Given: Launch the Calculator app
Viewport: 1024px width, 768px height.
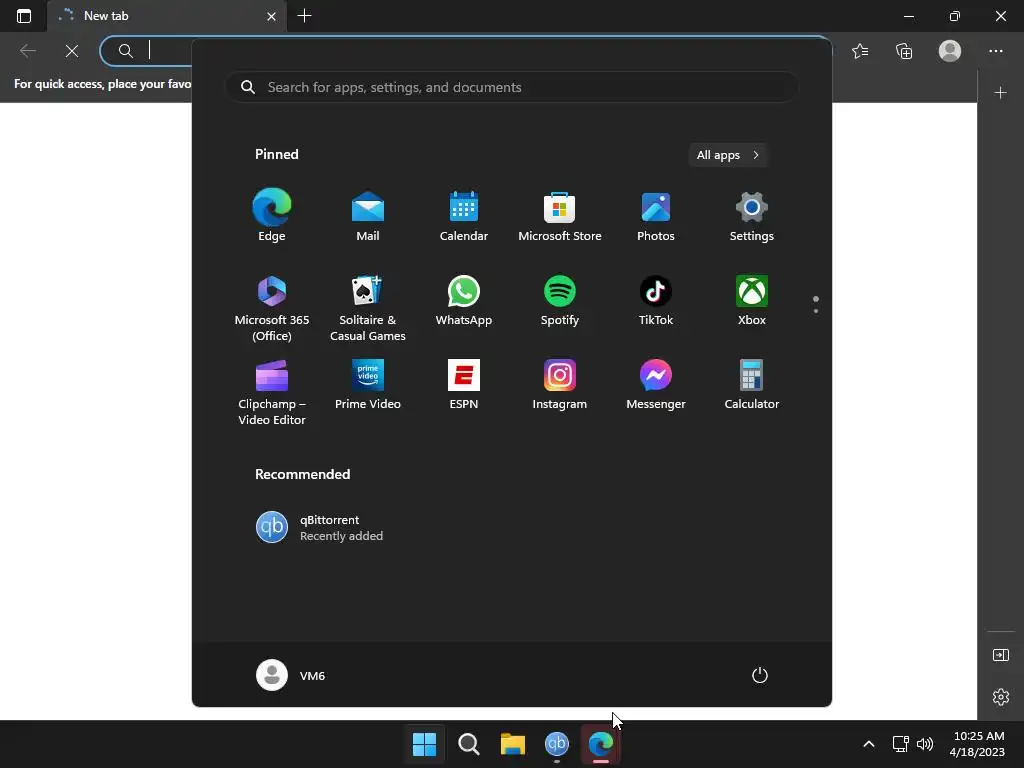Looking at the screenshot, I should [x=752, y=384].
